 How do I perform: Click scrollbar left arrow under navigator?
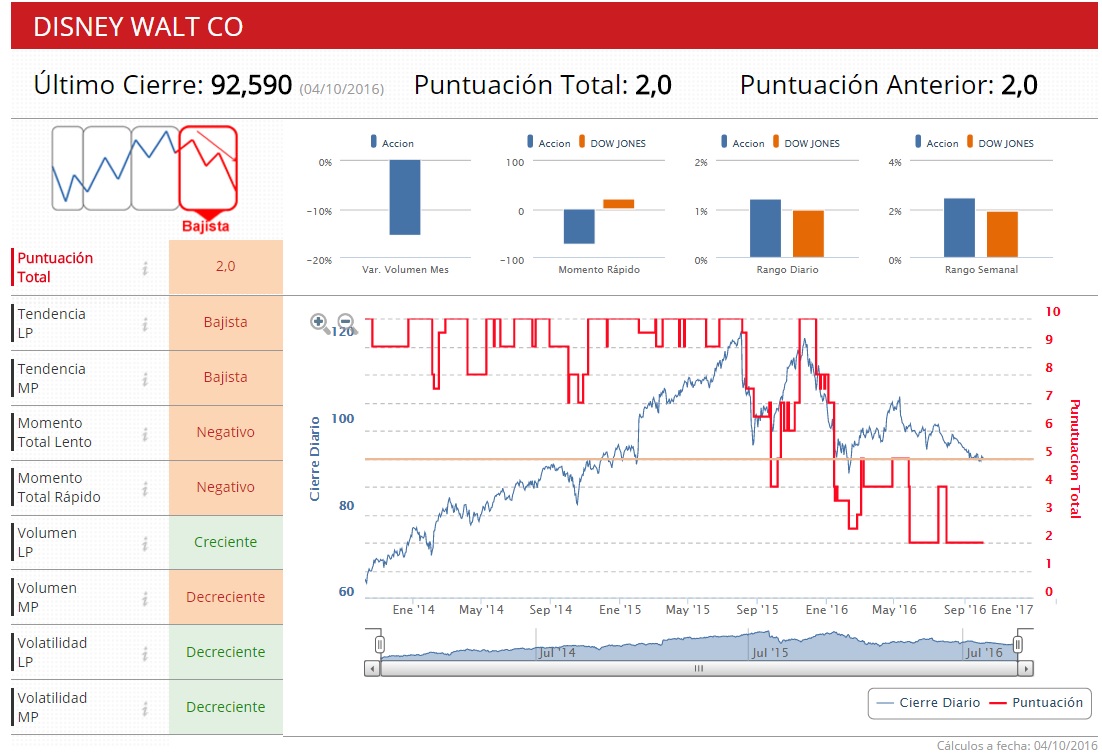[x=372, y=668]
